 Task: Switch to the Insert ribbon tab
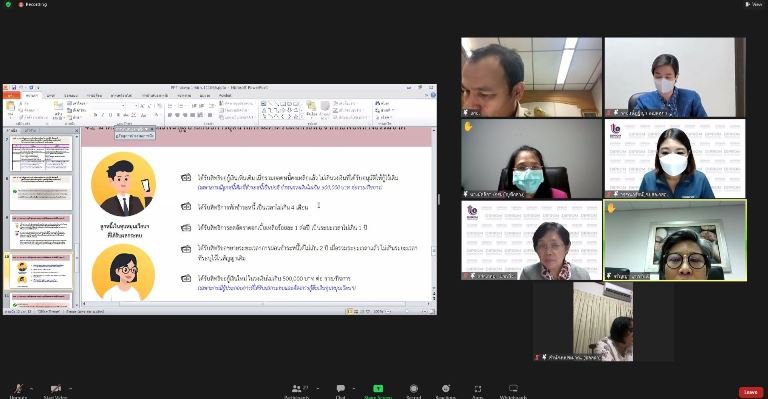(x=51, y=95)
